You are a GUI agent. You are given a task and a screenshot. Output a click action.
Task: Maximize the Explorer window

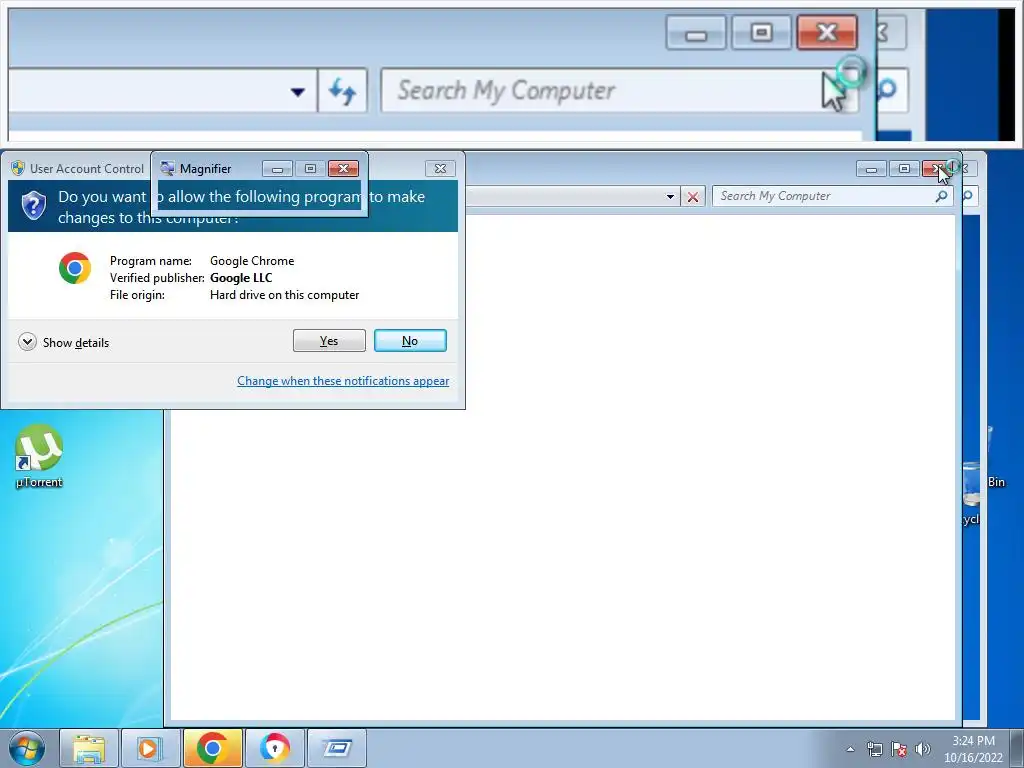click(x=904, y=168)
